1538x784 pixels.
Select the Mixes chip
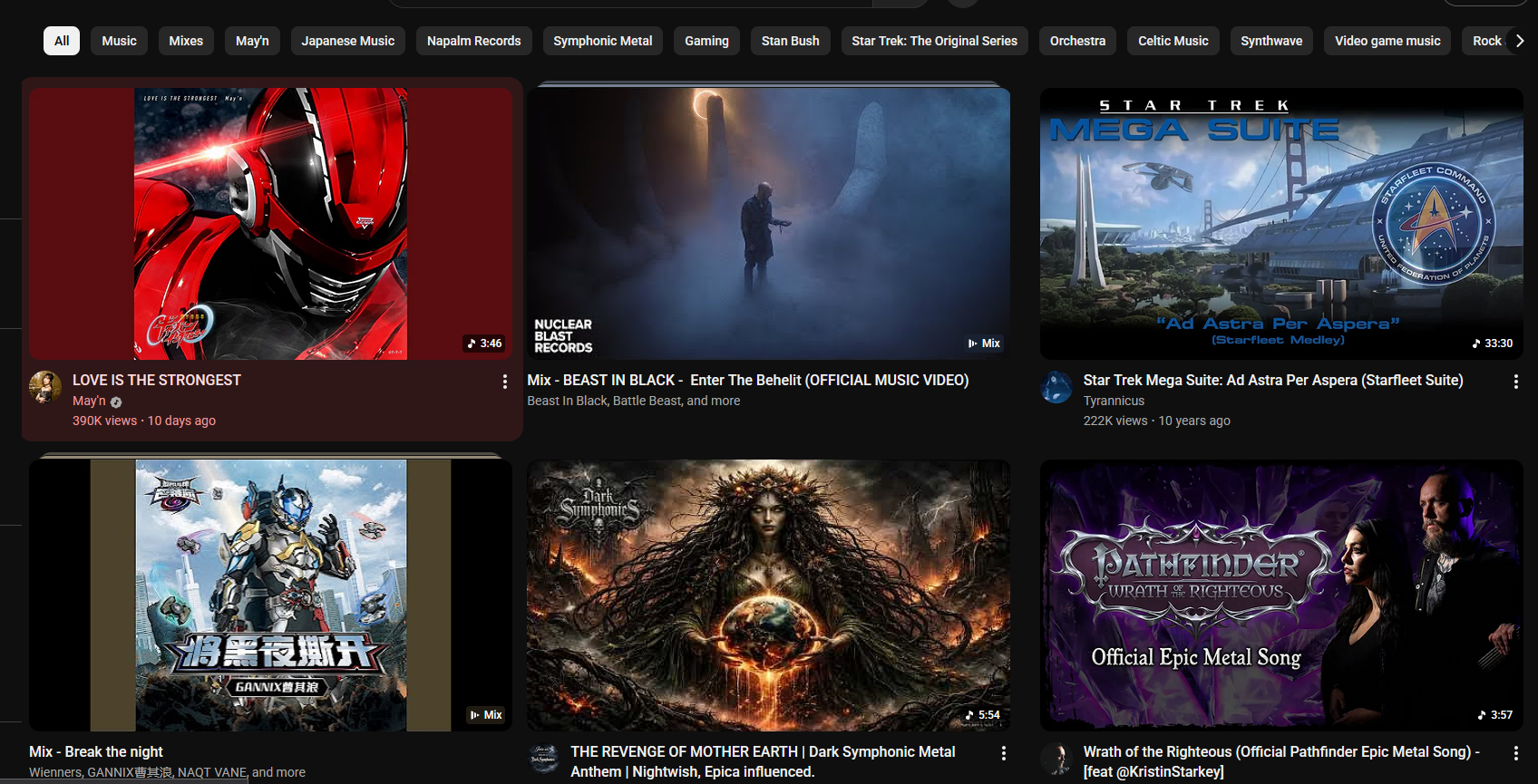coord(186,41)
